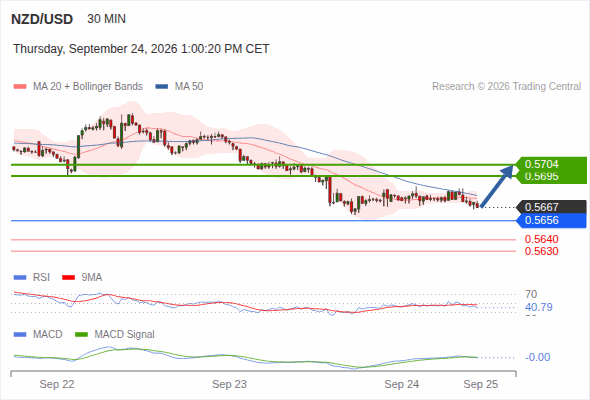Click the 30 MIN timeframe label
590x400 pixels.
coord(106,19)
